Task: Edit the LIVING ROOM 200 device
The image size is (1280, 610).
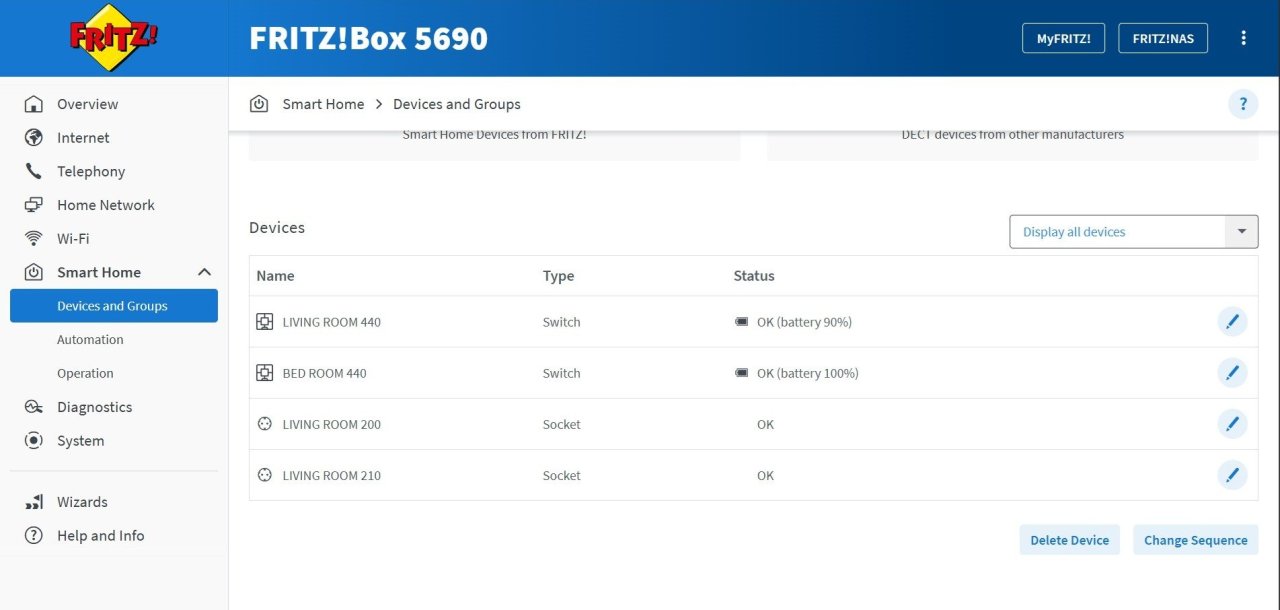Action: [x=1232, y=424]
